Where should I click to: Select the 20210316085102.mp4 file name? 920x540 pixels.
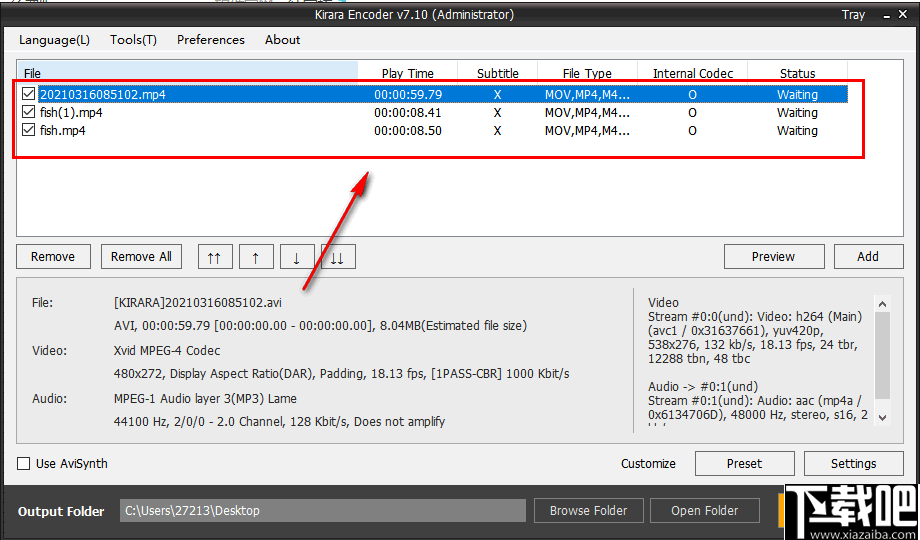103,94
